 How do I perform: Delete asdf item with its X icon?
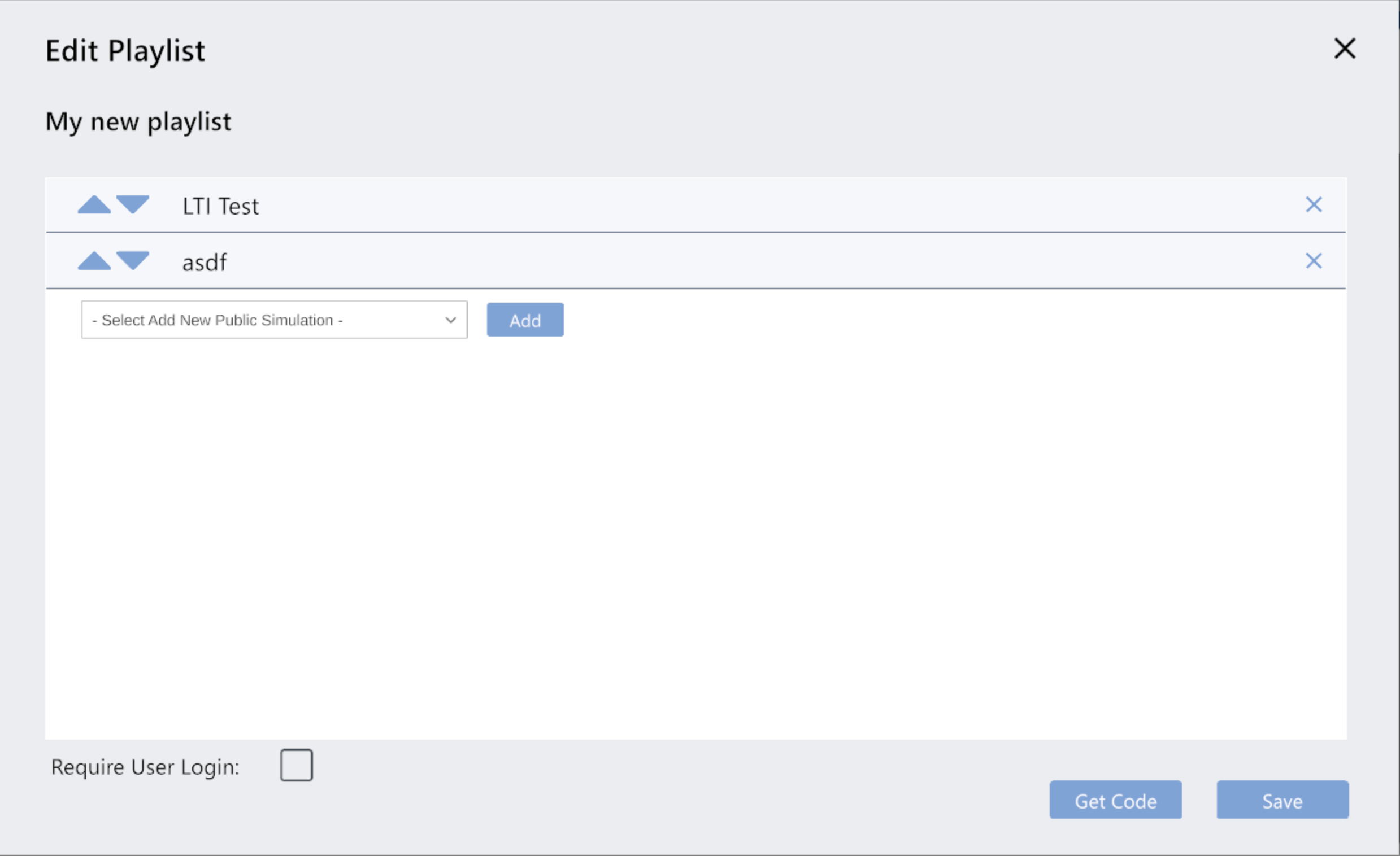pyautogui.click(x=1314, y=261)
